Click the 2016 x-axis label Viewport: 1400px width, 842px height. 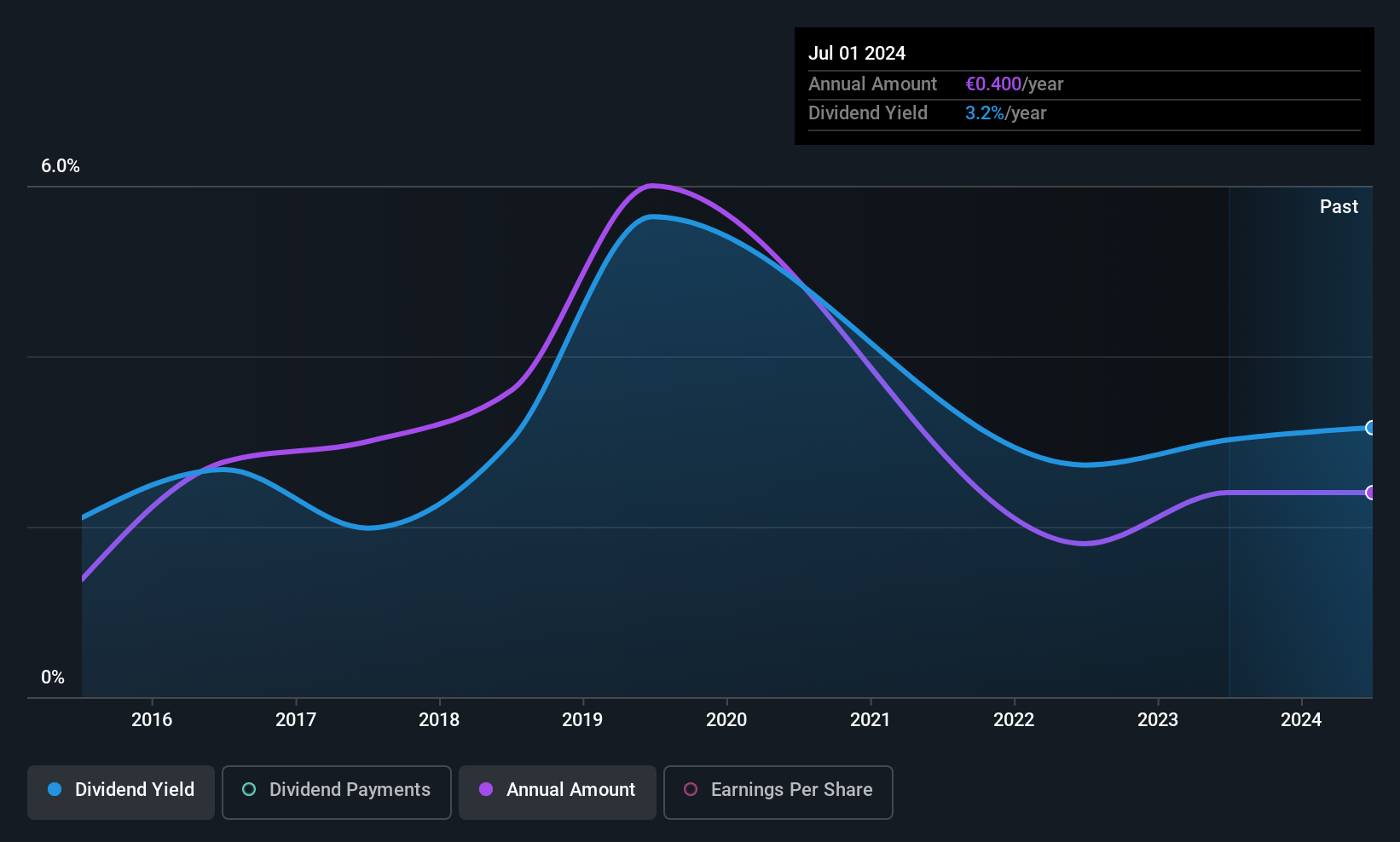coord(152,719)
